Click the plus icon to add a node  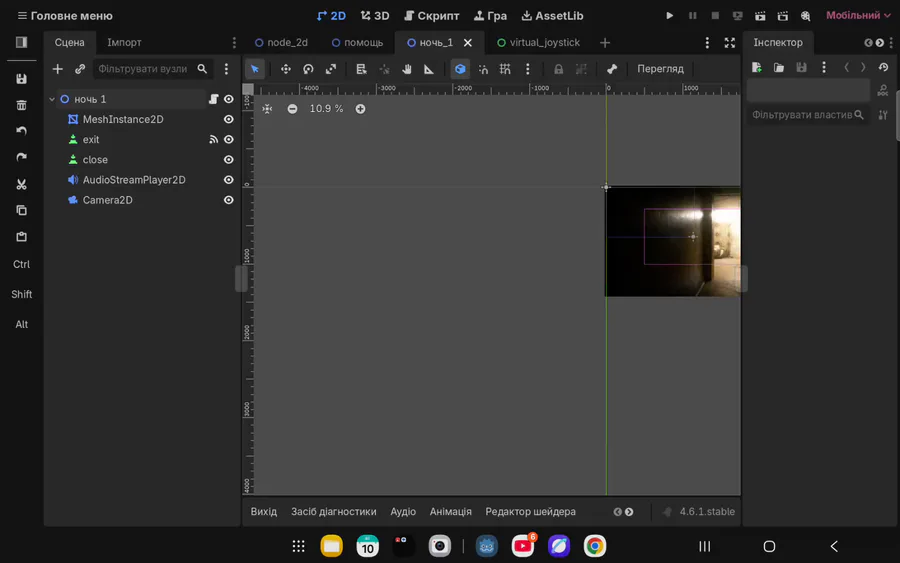point(58,69)
